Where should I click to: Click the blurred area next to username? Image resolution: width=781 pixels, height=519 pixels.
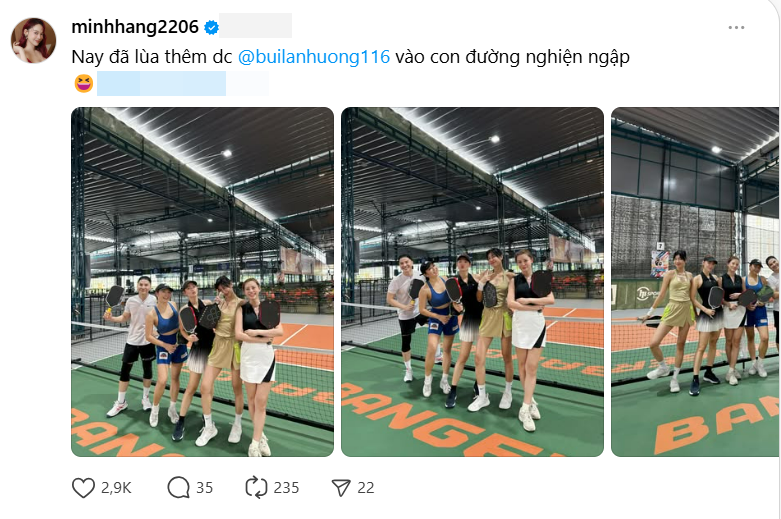256,26
